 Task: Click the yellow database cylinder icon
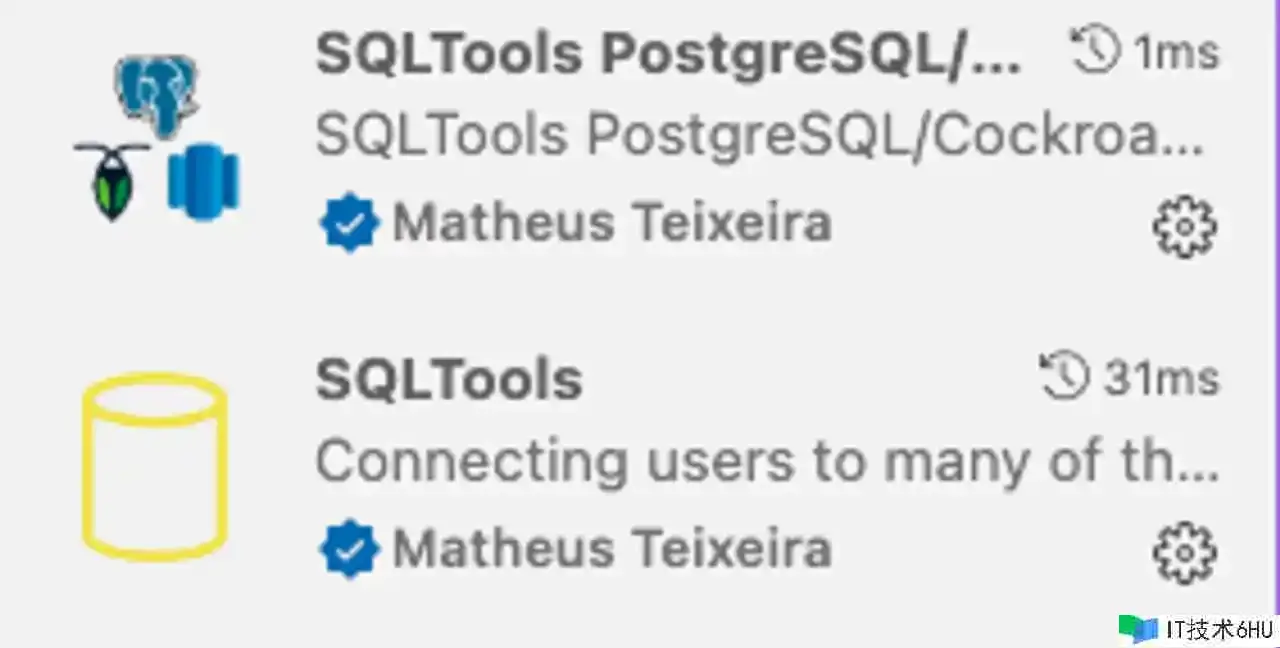(155, 466)
